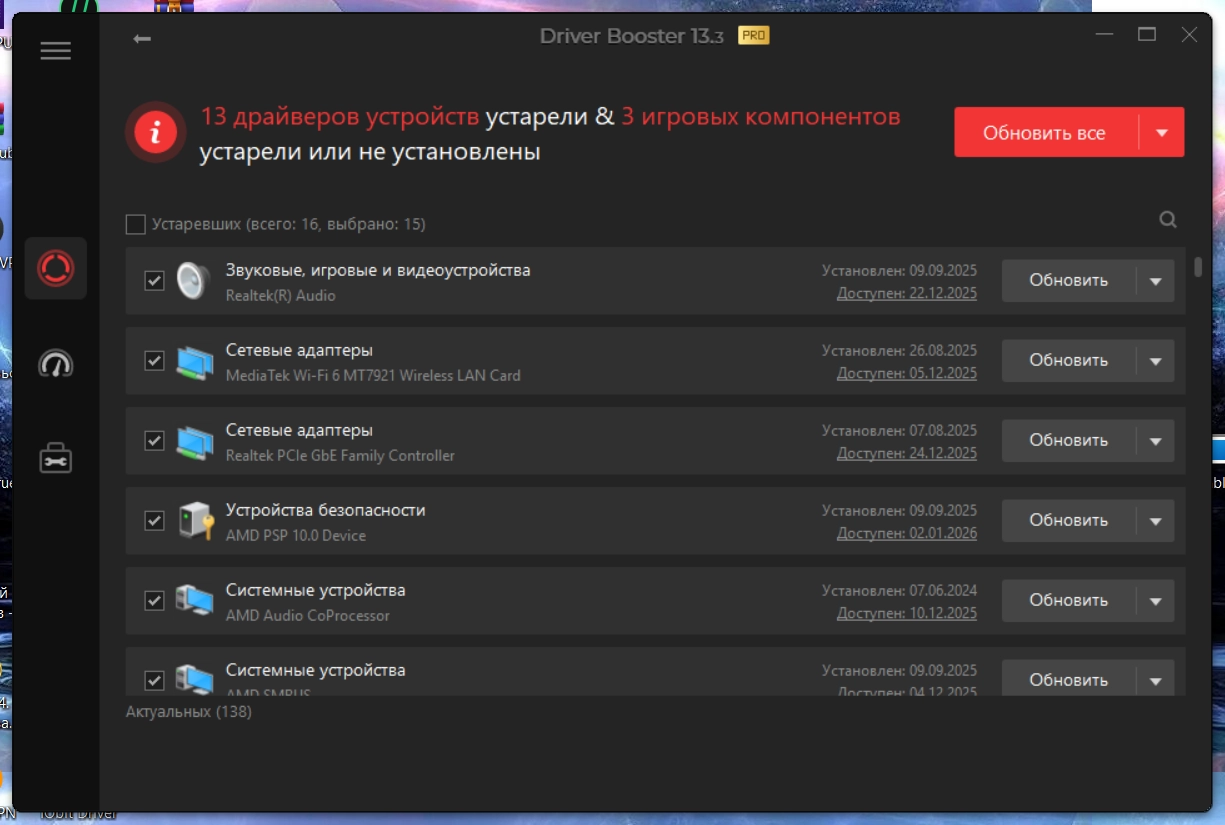The image size is (1225, 825).
Task: Toggle the select-all Устаревших checkbox
Action: point(136,224)
